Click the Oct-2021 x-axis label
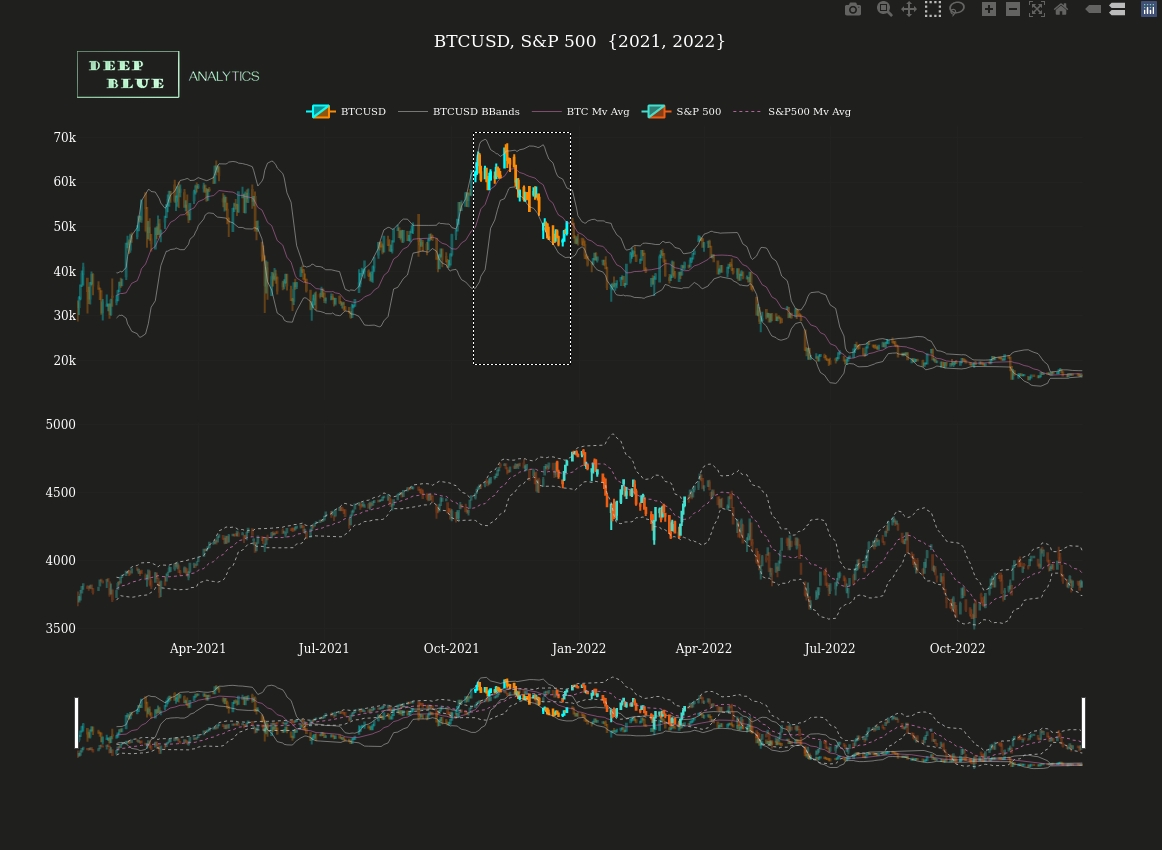This screenshot has height=850, width=1162. coord(451,648)
